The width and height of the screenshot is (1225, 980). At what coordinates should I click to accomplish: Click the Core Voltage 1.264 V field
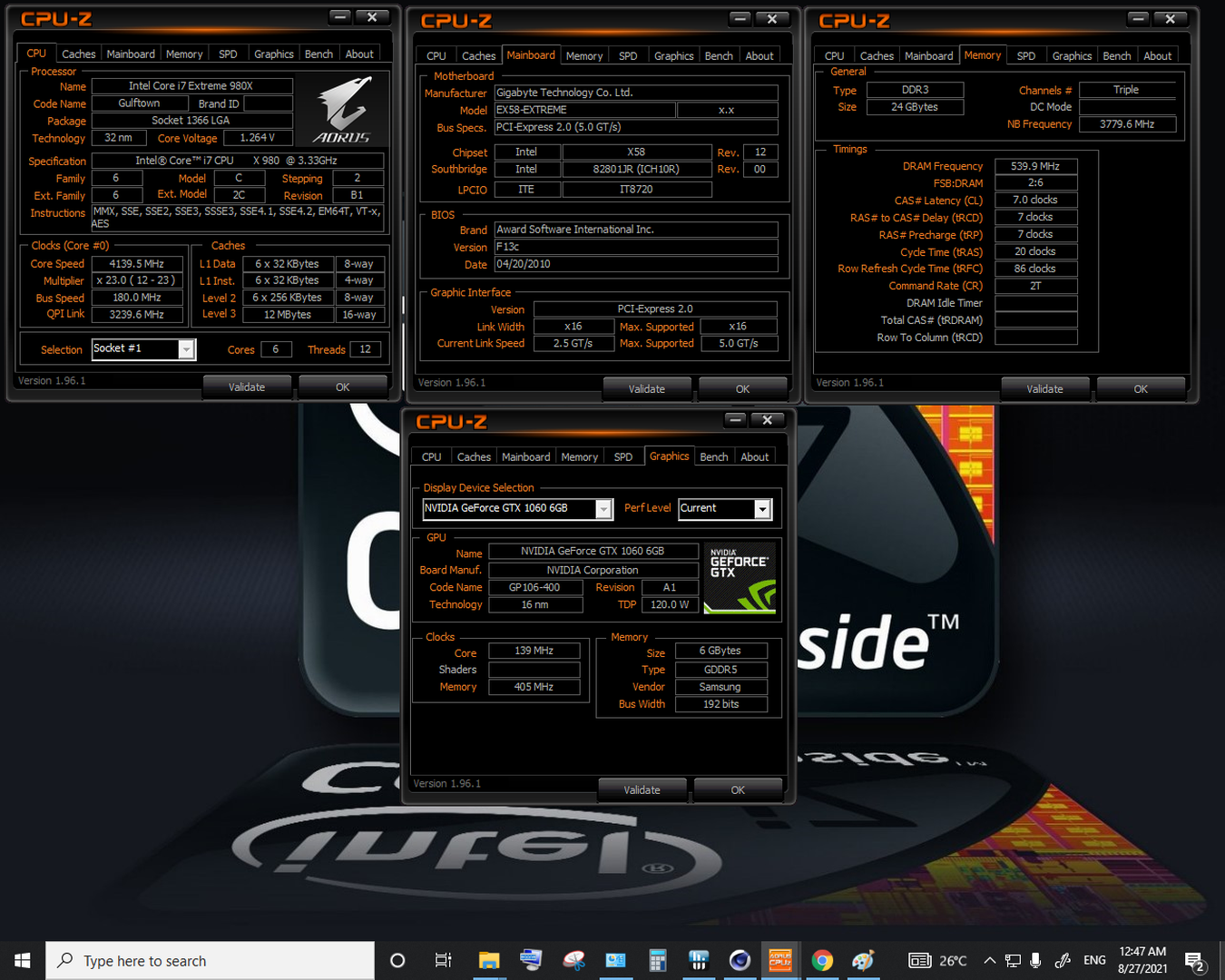pyautogui.click(x=258, y=138)
